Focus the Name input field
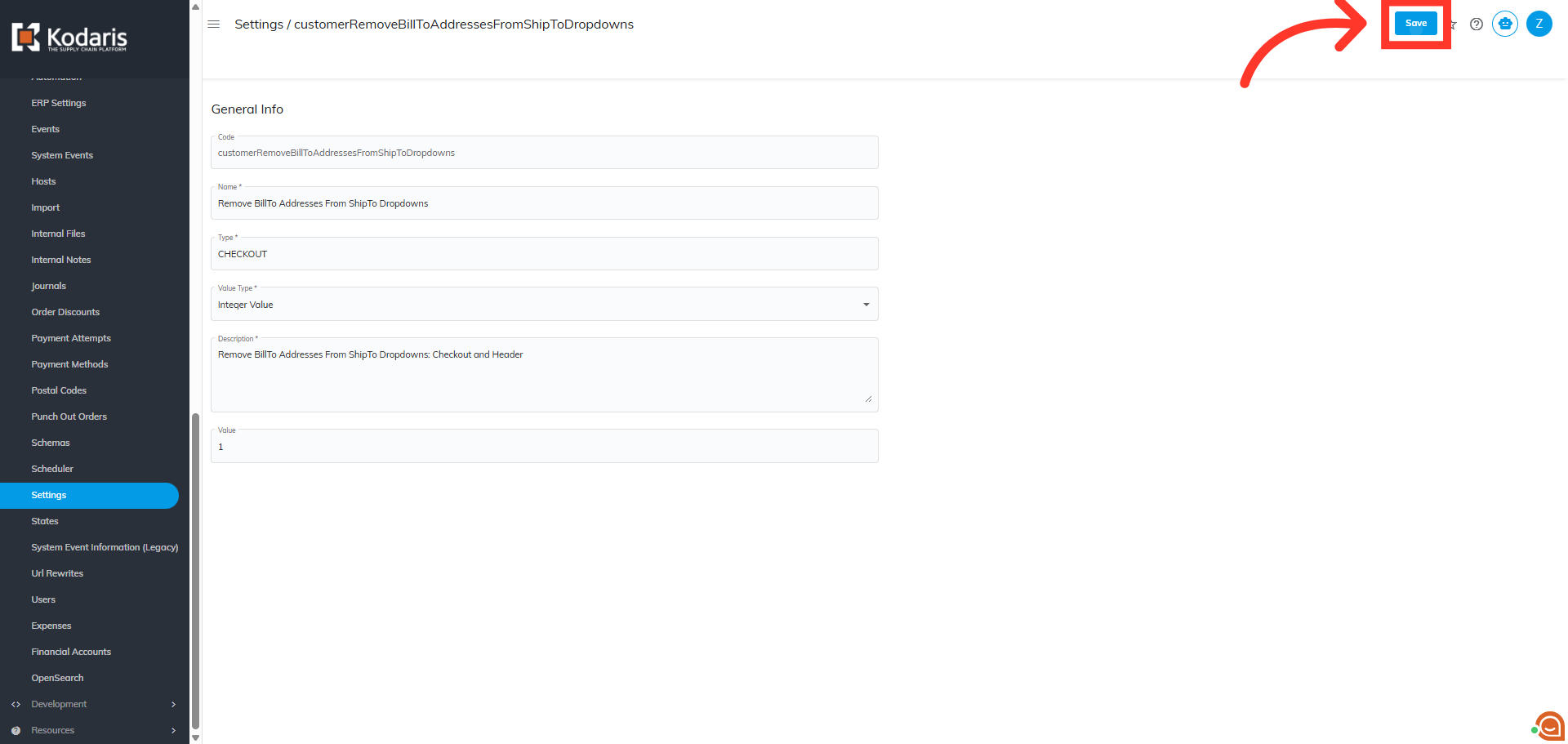Image resolution: width=1568 pixels, height=744 pixels. click(545, 203)
